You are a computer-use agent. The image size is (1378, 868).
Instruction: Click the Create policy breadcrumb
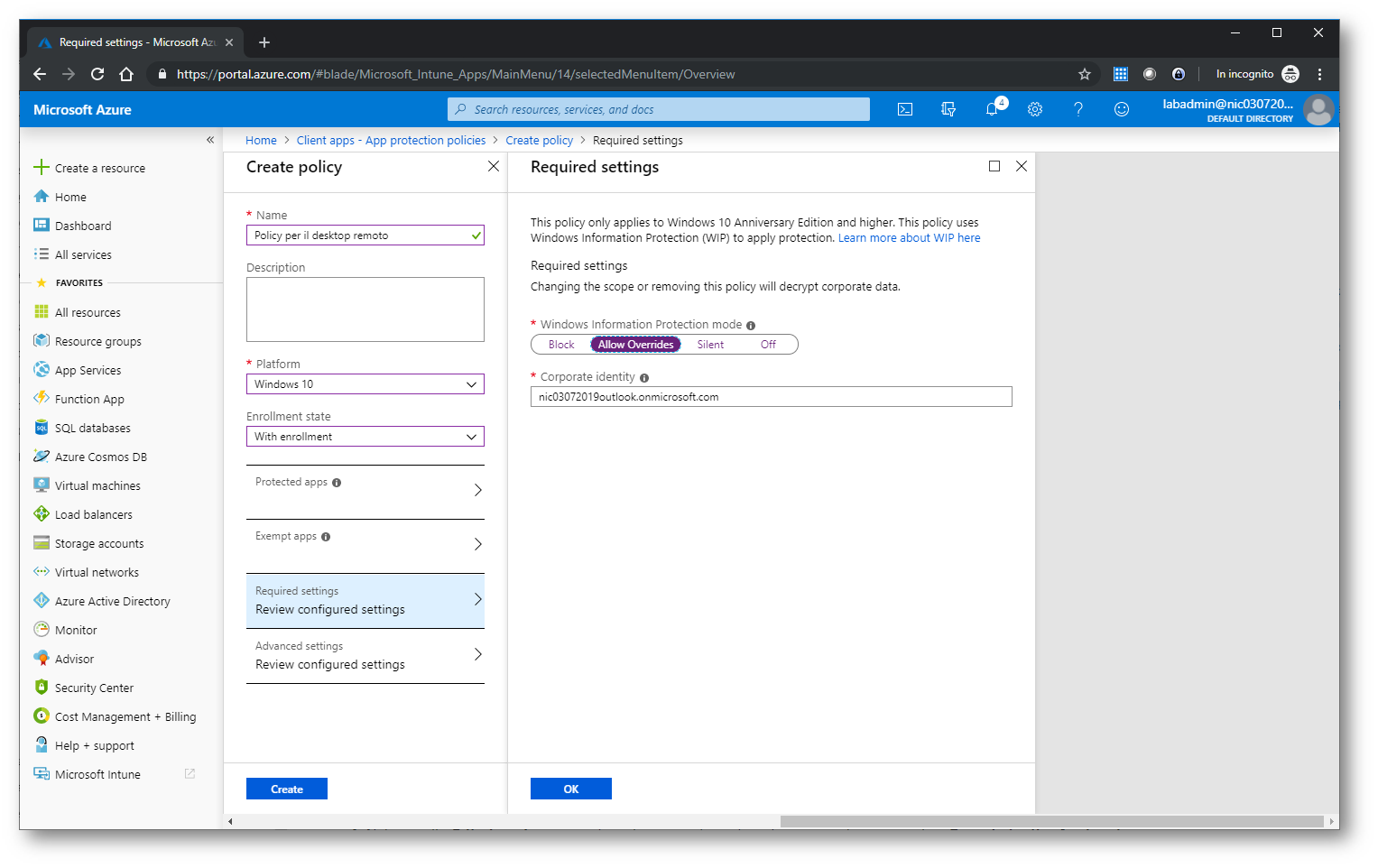tap(539, 141)
